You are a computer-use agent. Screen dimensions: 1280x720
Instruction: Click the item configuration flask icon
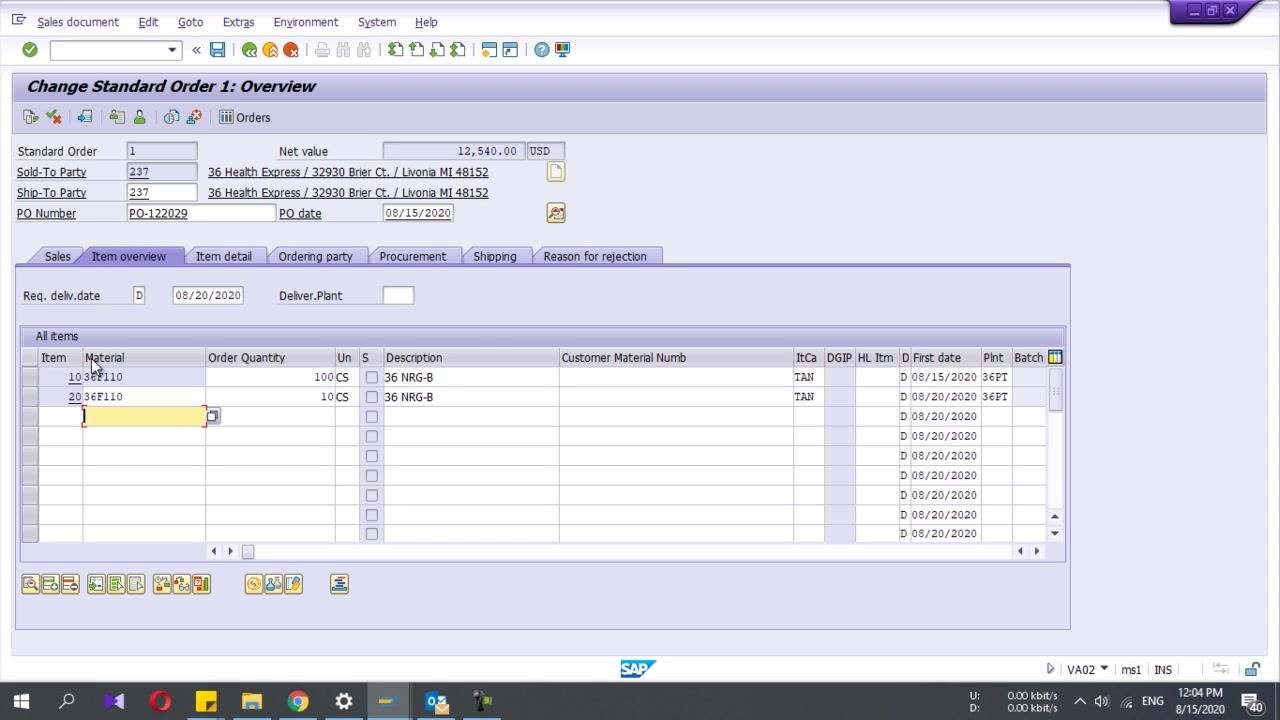tap(273, 584)
